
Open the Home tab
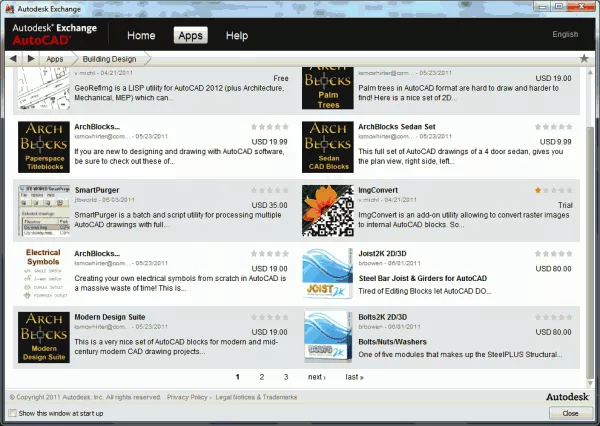click(x=141, y=36)
